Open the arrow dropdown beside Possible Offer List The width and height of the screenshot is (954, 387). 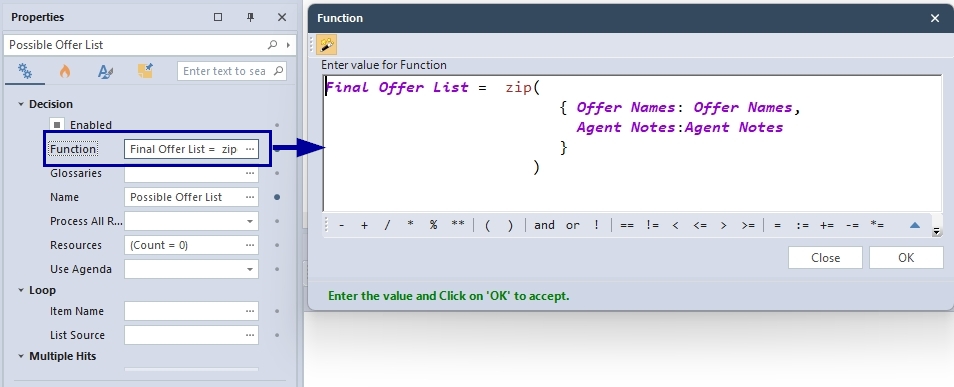pos(288,44)
